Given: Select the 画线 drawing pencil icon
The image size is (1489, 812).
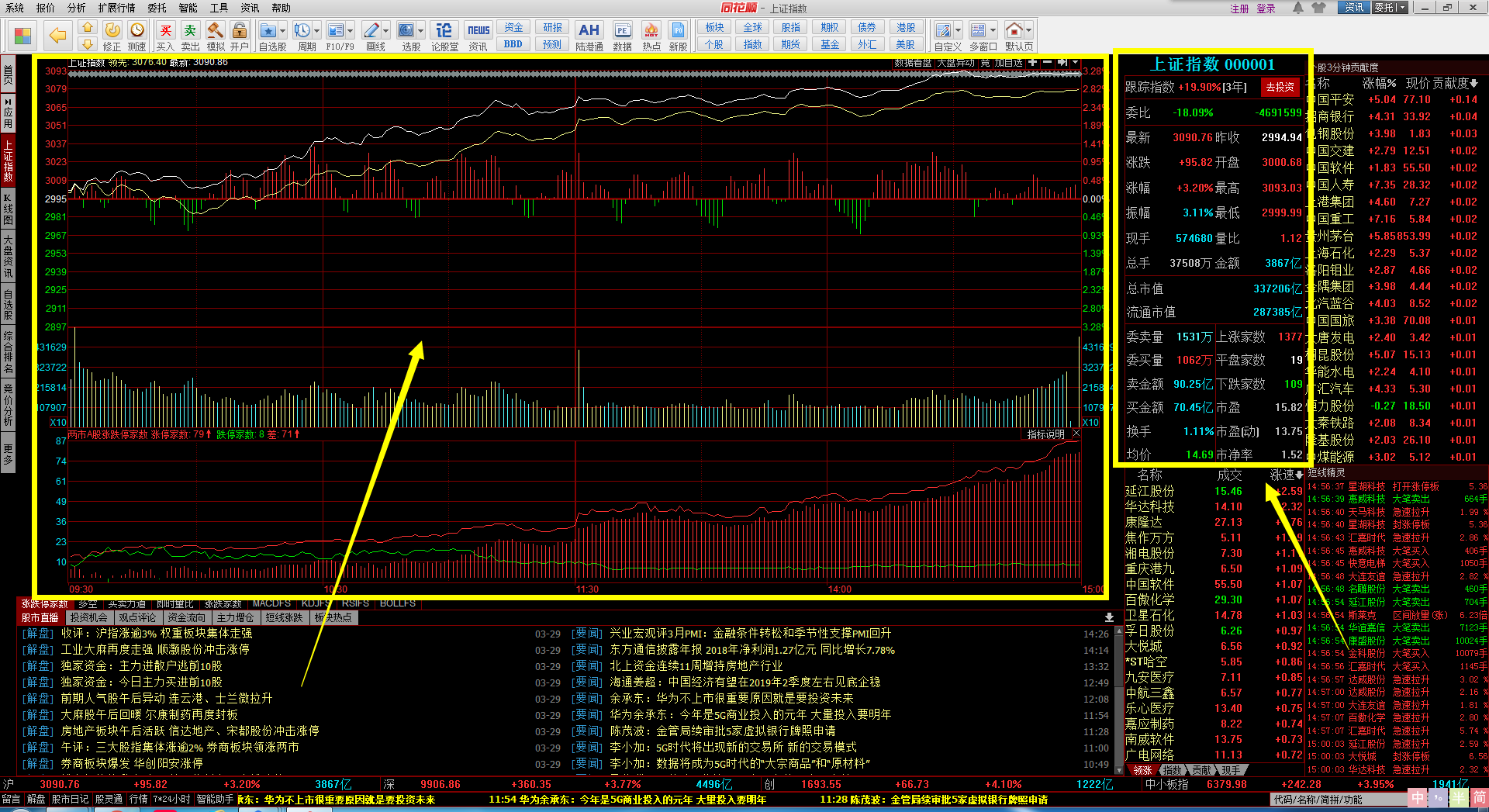Looking at the screenshot, I should pos(371,30).
